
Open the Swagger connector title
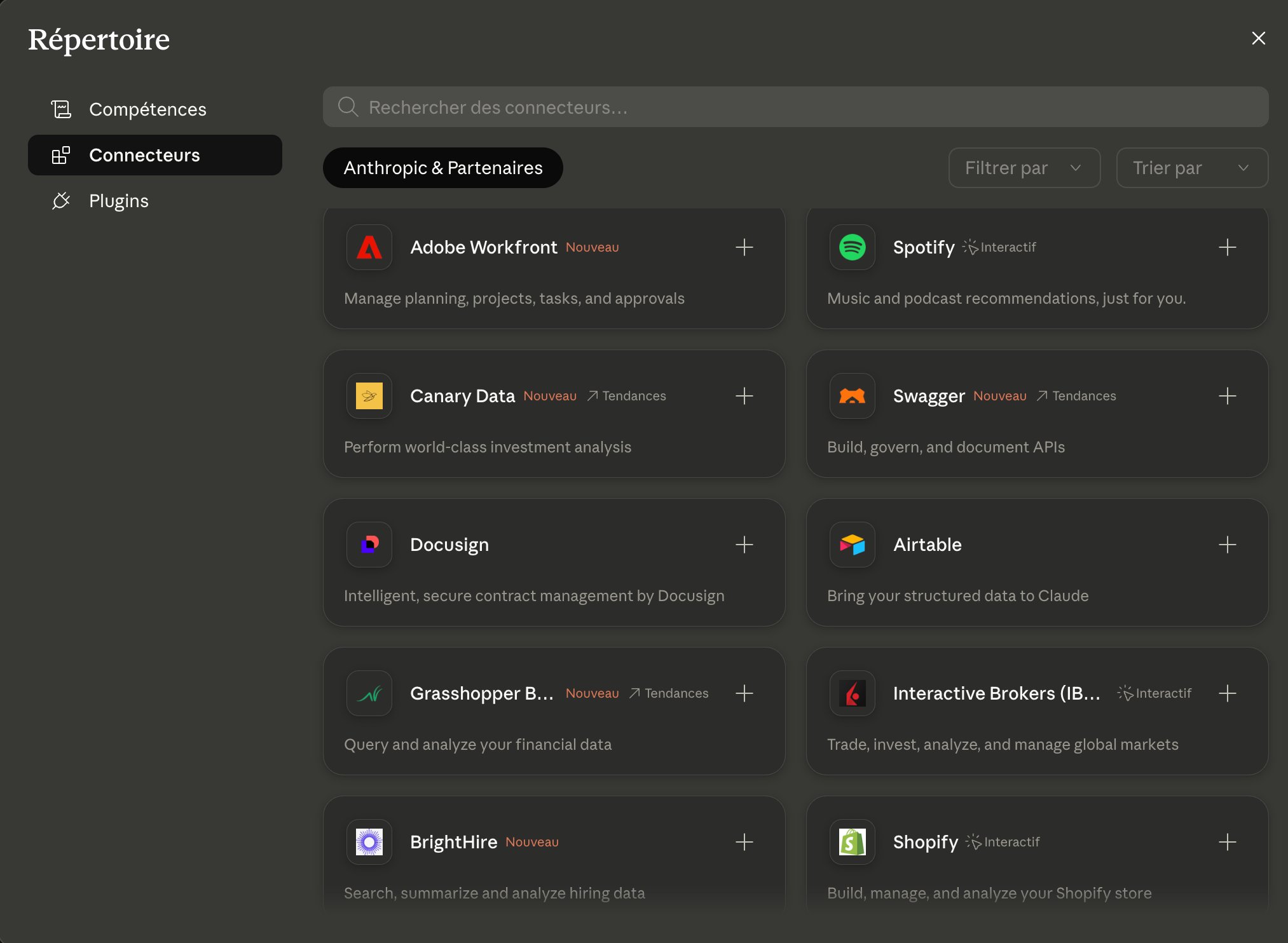[x=929, y=396]
